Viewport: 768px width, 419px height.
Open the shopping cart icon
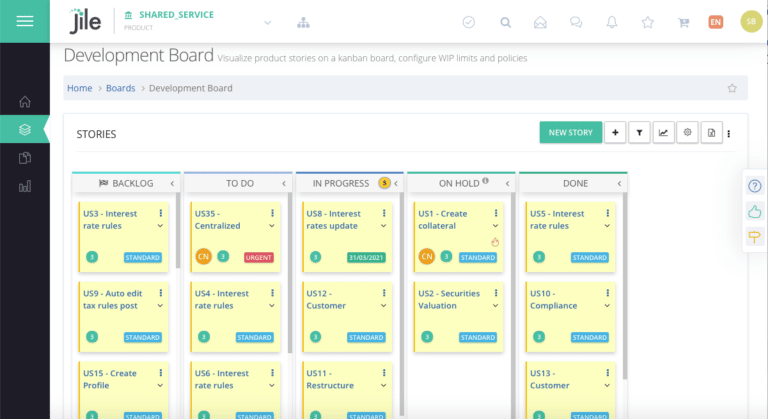click(683, 23)
